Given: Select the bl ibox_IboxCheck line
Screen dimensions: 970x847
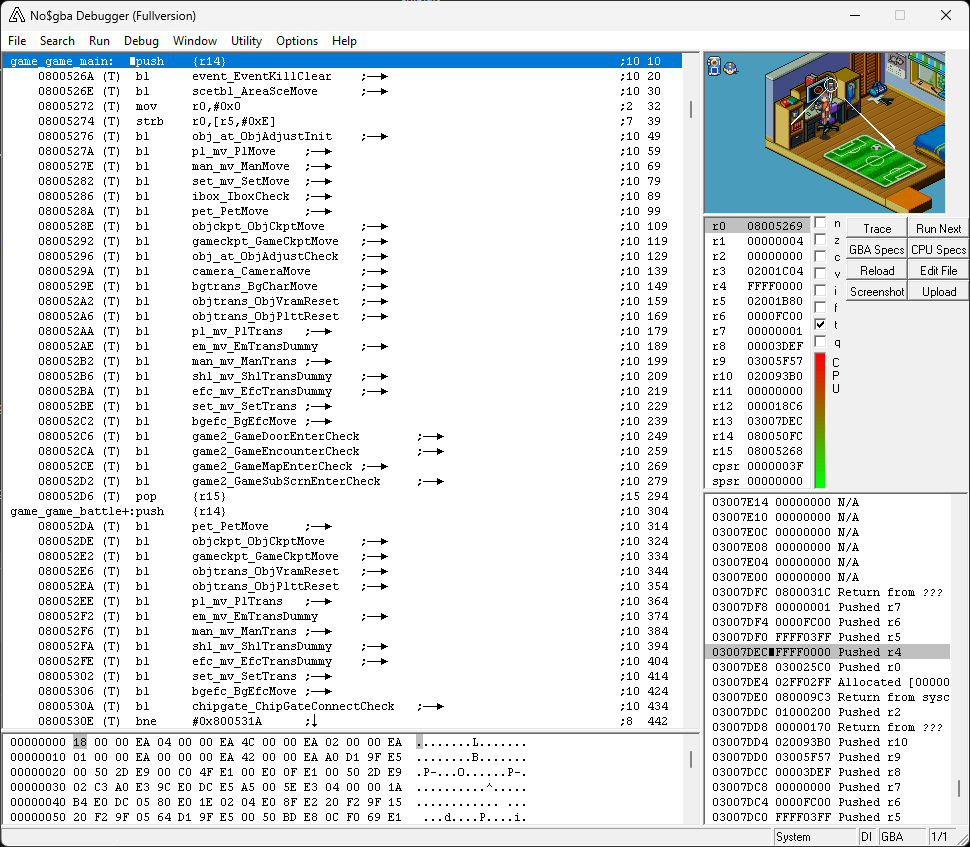Looking at the screenshot, I should tap(342, 196).
